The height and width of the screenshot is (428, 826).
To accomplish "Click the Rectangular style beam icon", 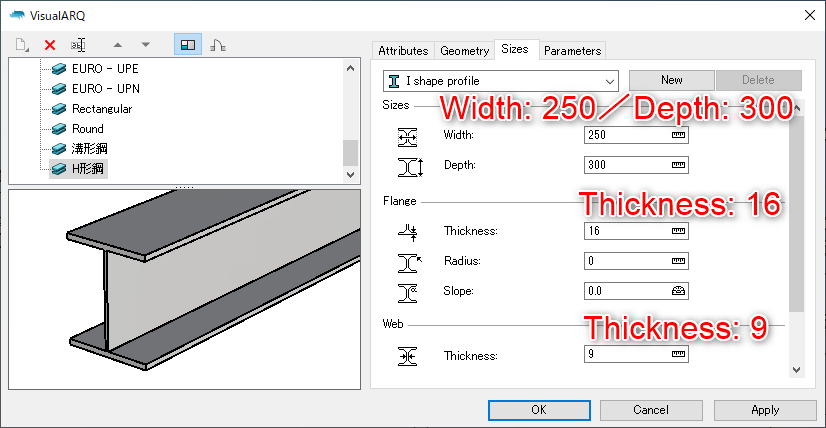I will coord(59,109).
